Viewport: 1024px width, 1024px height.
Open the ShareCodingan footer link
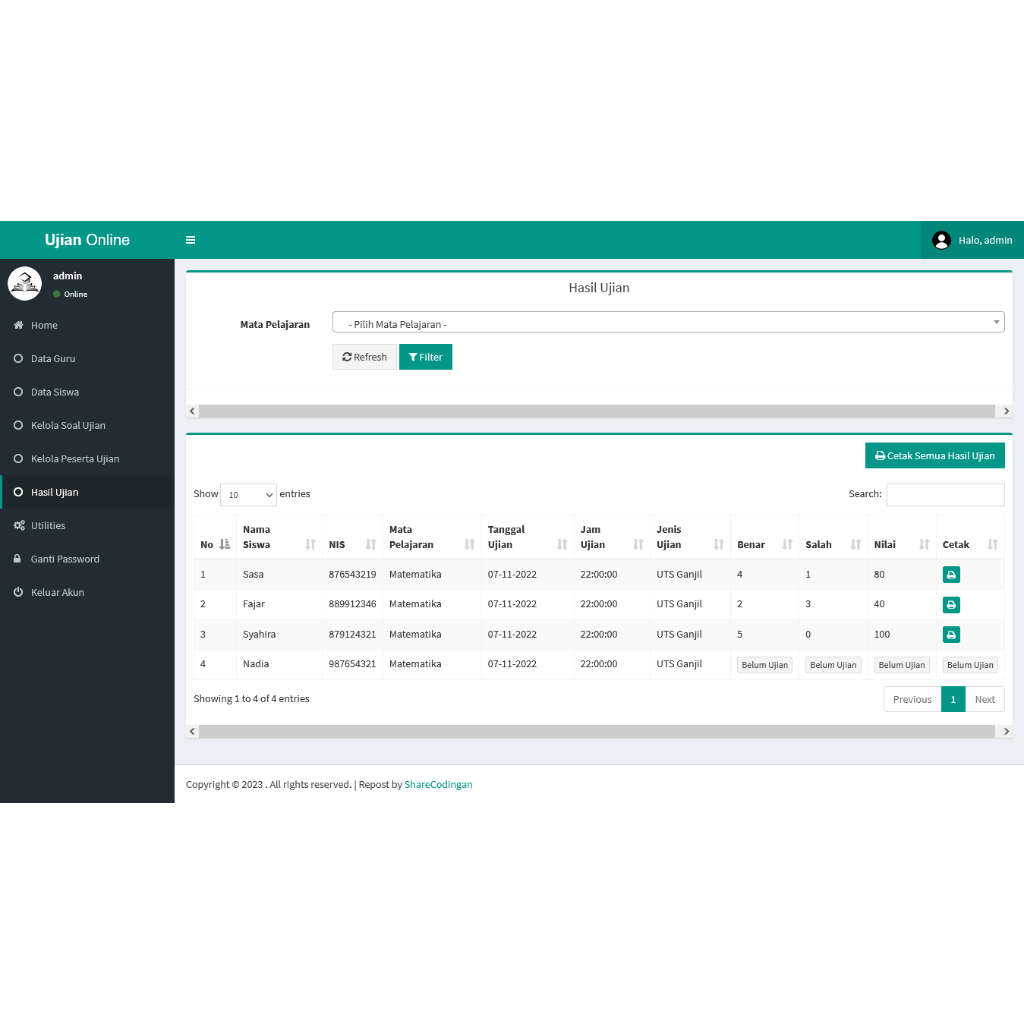click(438, 785)
